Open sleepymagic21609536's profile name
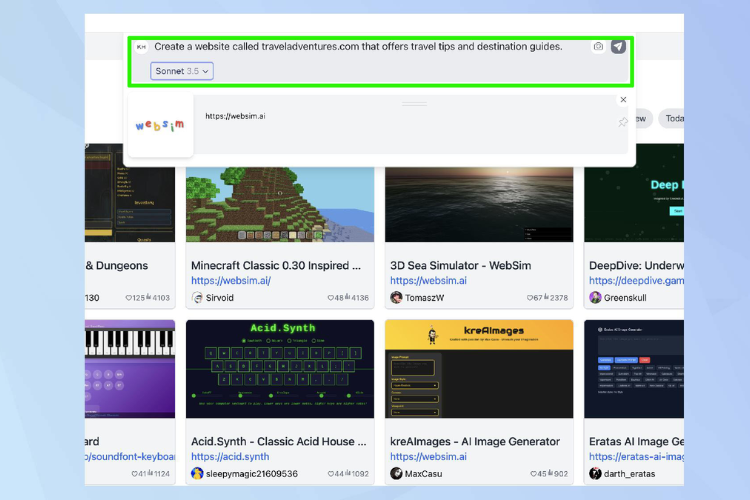The image size is (750, 500). 252,474
